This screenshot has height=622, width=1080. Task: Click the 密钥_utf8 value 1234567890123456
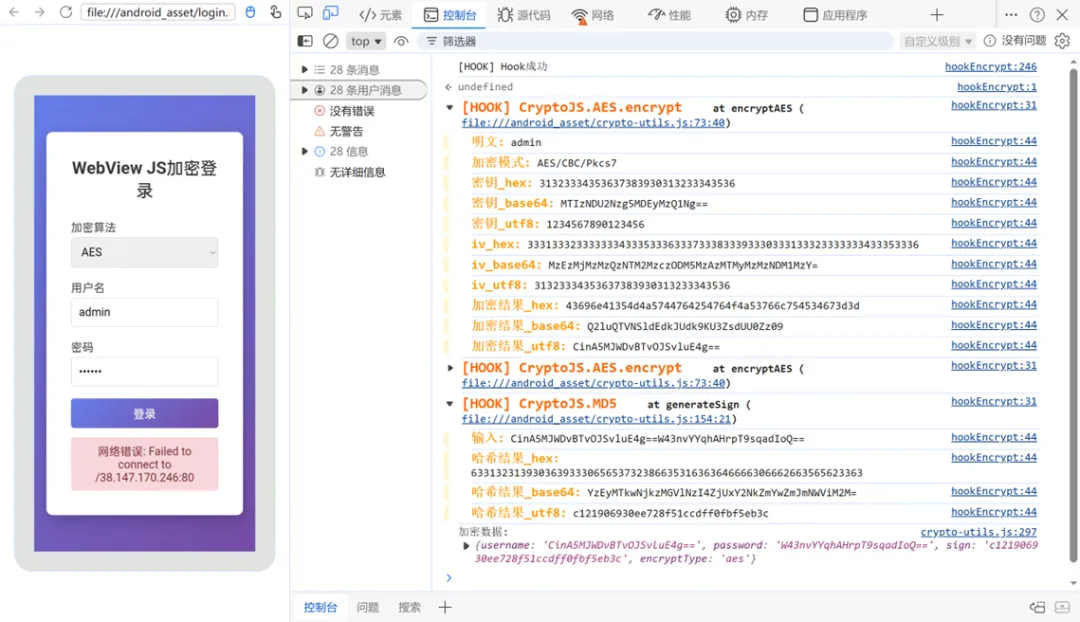pyautogui.click(x=595, y=225)
